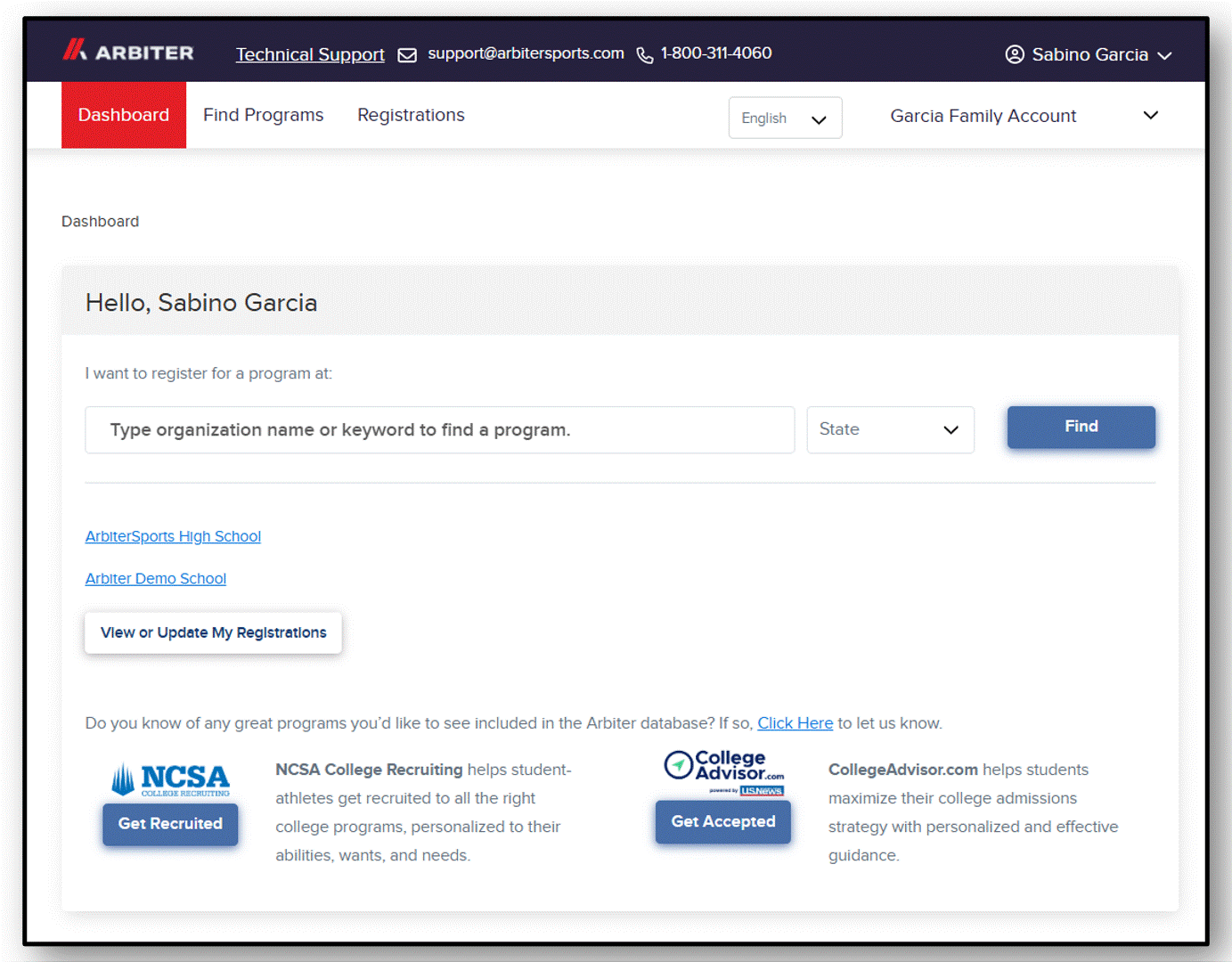
Task: Open the State dropdown
Action: [x=890, y=429]
